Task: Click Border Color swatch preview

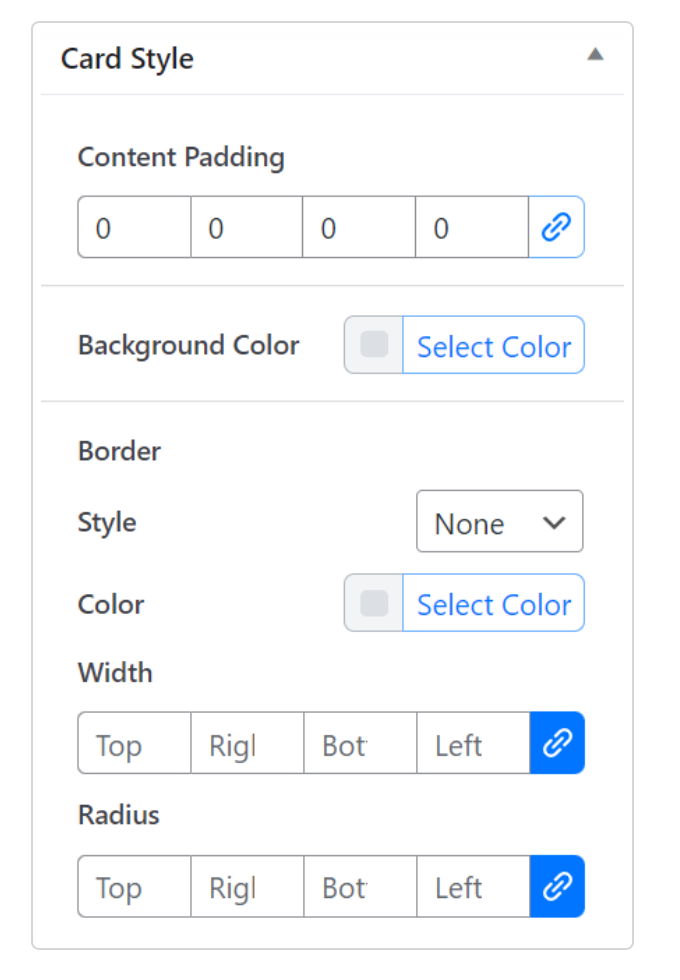Action: (374, 603)
